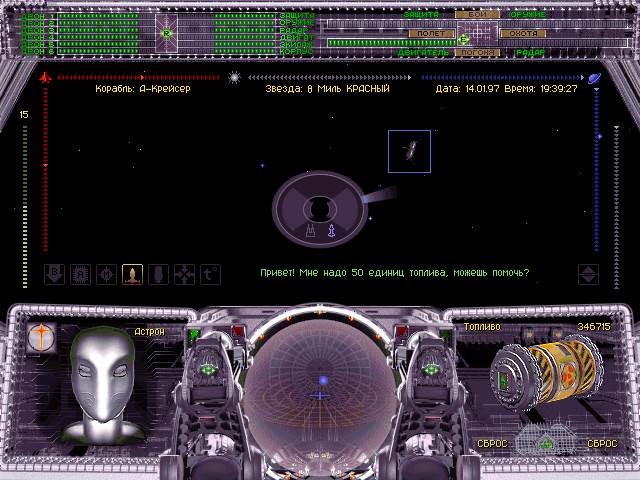
Task: Click the fuel canister image
Action: (546, 372)
